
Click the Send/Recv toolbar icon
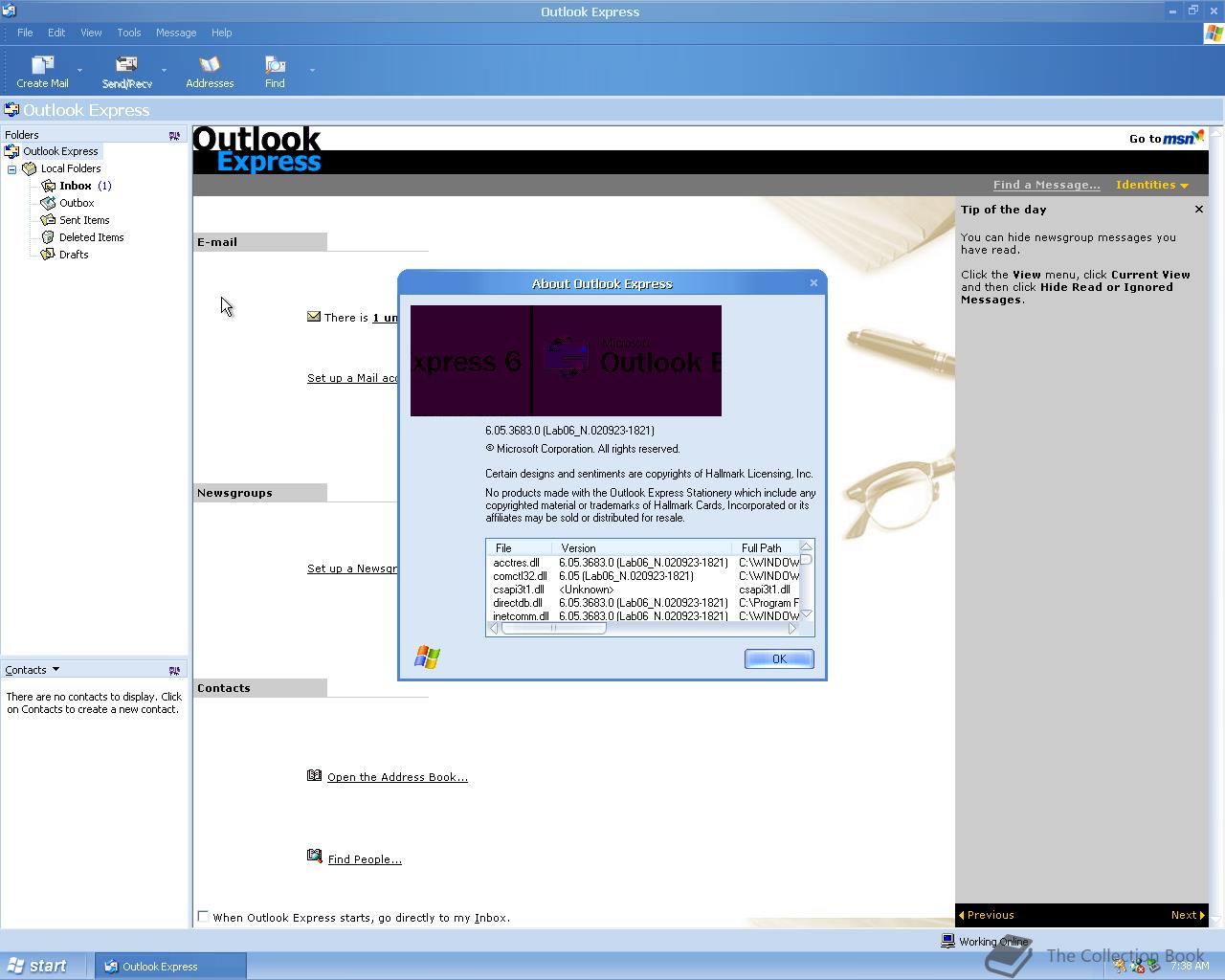click(x=126, y=65)
